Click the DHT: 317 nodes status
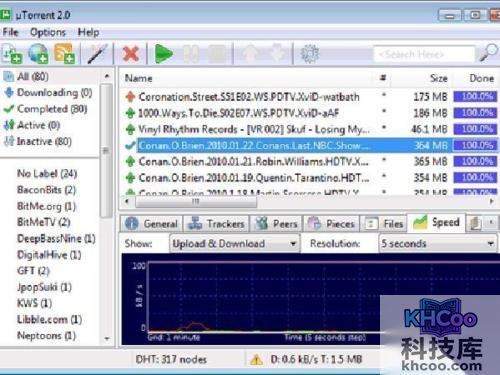This screenshot has height=375, width=500. pyautogui.click(x=171, y=360)
